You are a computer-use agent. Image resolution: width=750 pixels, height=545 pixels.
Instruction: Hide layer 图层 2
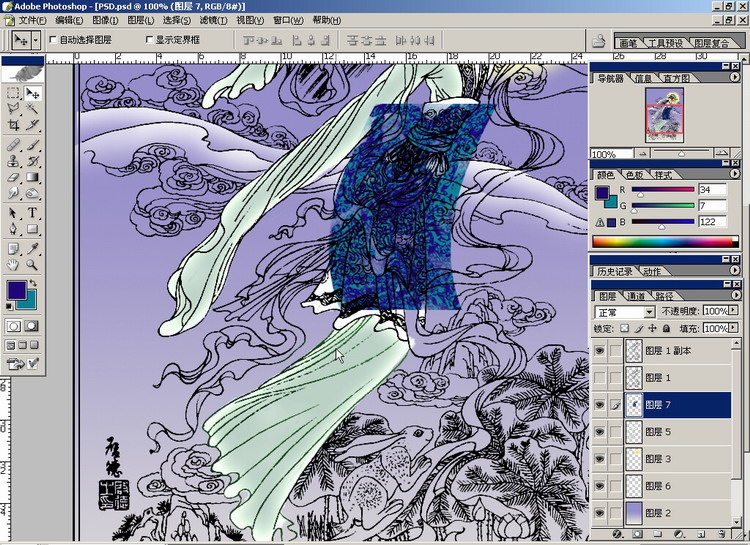(599, 513)
